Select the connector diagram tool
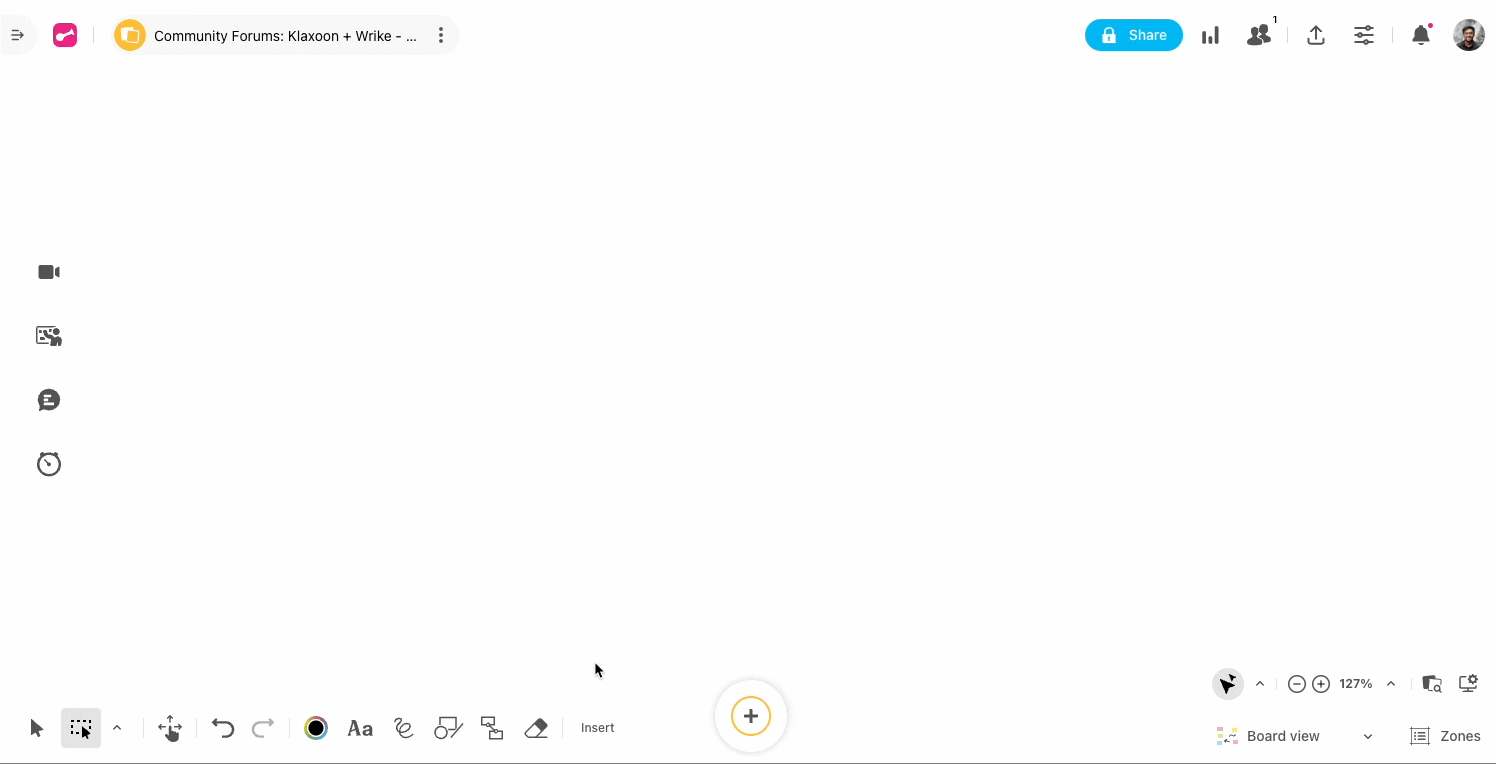 (492, 728)
